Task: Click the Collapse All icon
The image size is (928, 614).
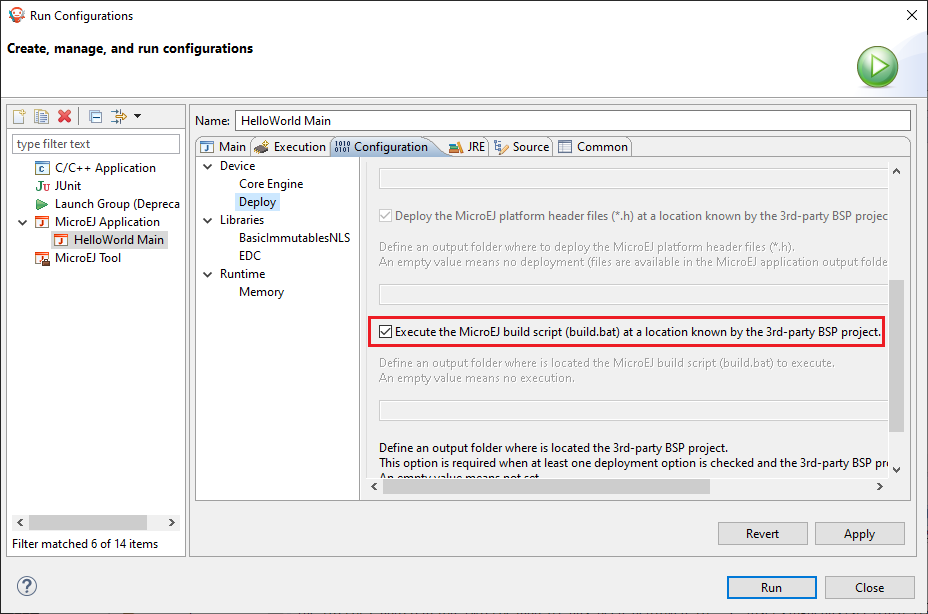Action: [x=95, y=117]
